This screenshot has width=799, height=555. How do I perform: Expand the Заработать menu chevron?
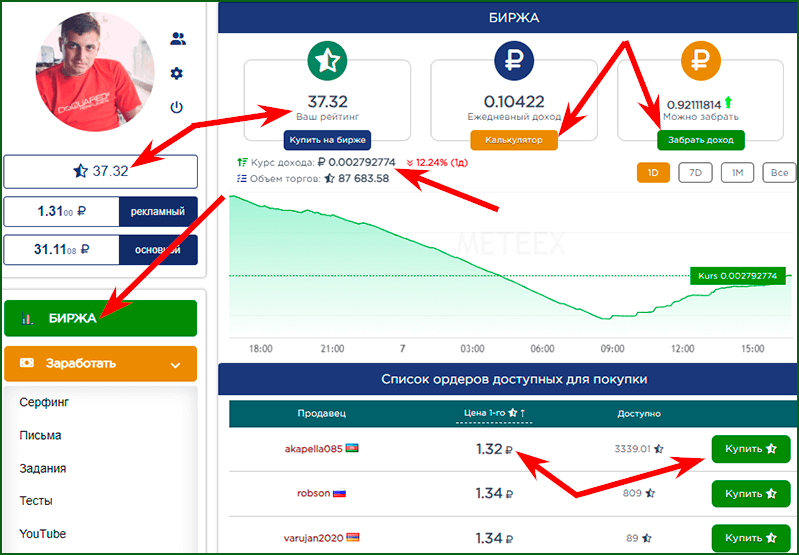pos(175,365)
